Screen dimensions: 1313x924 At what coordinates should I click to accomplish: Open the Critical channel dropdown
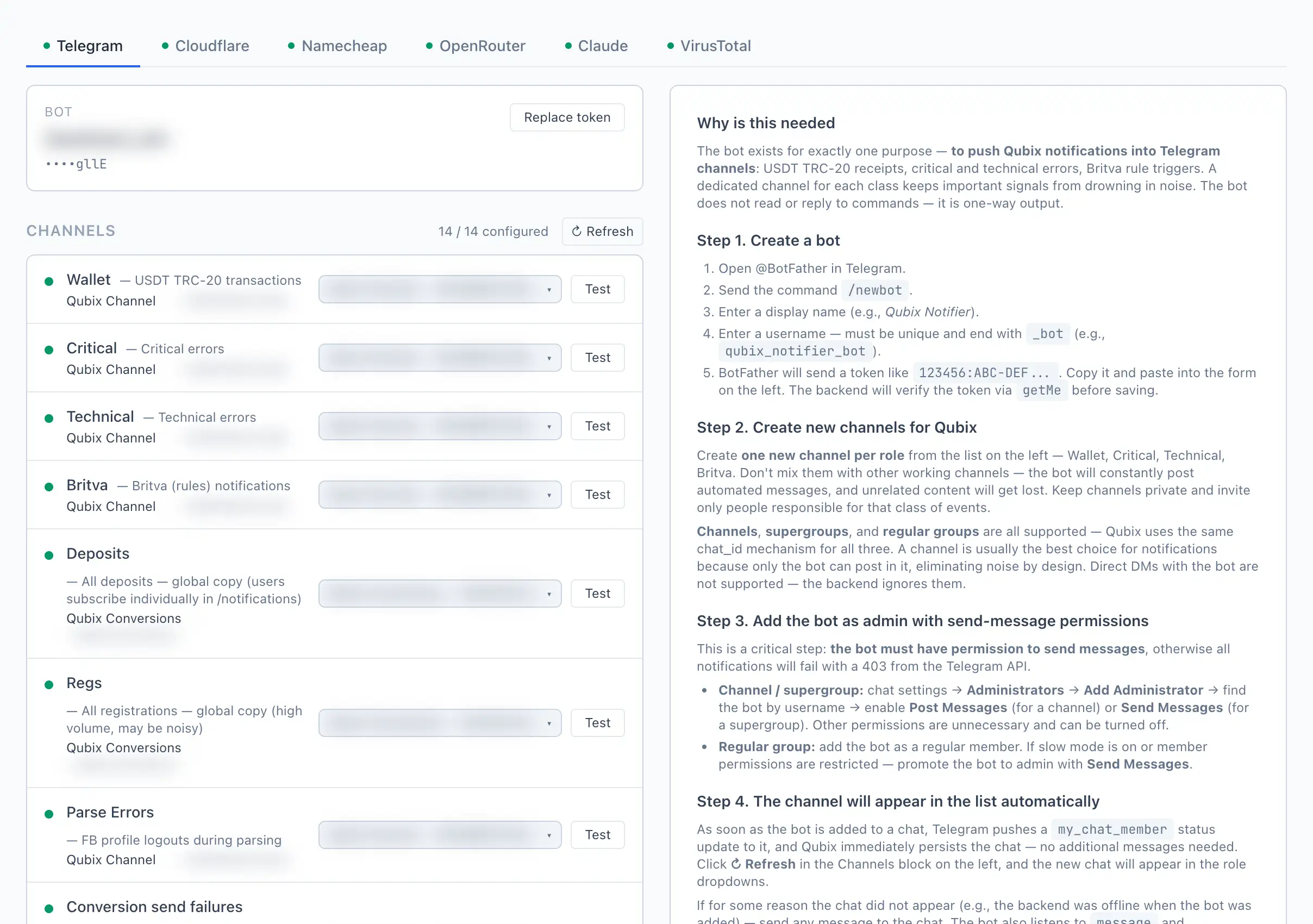(440, 357)
